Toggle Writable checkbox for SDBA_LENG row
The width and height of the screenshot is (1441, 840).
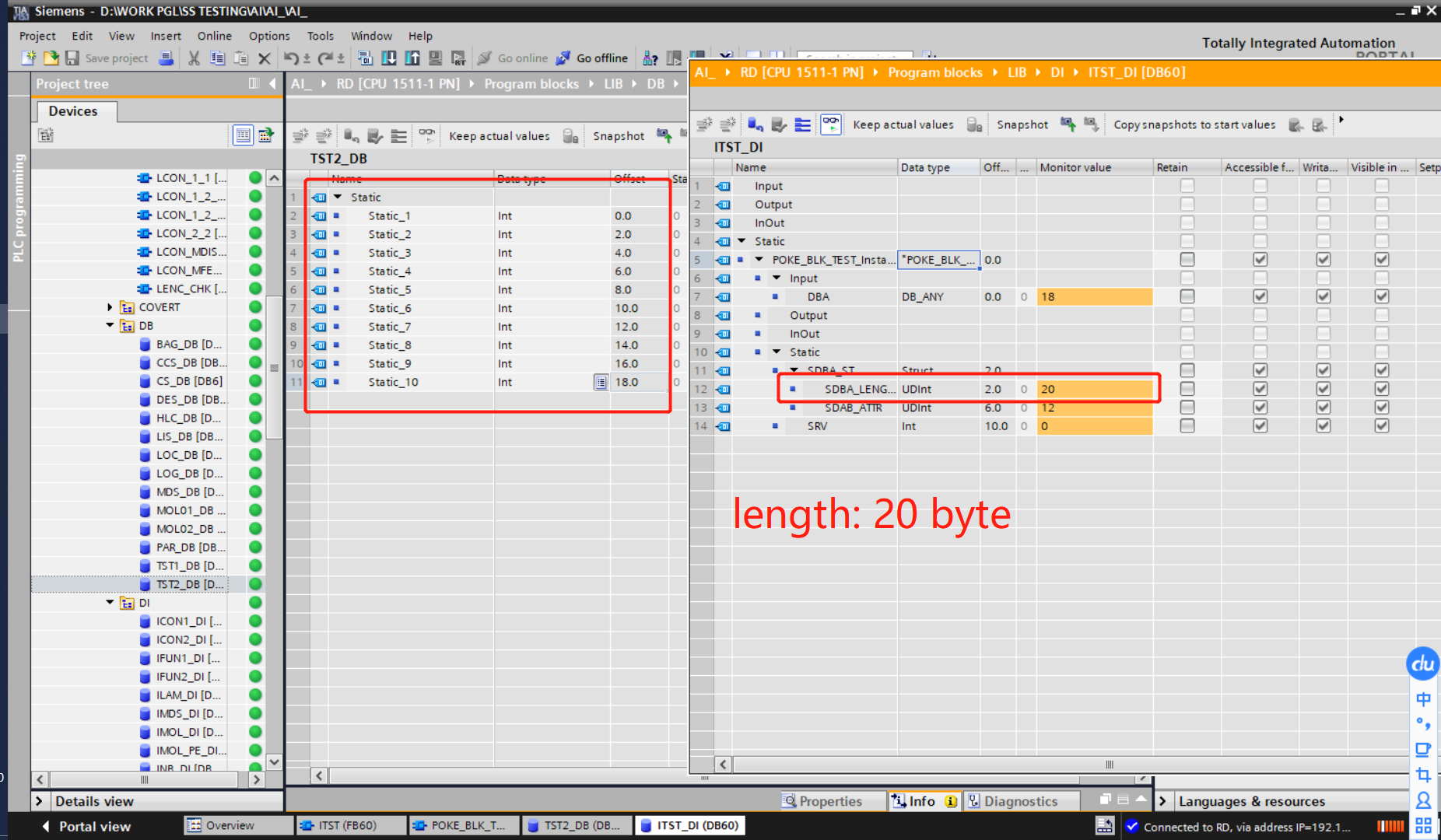1323,389
